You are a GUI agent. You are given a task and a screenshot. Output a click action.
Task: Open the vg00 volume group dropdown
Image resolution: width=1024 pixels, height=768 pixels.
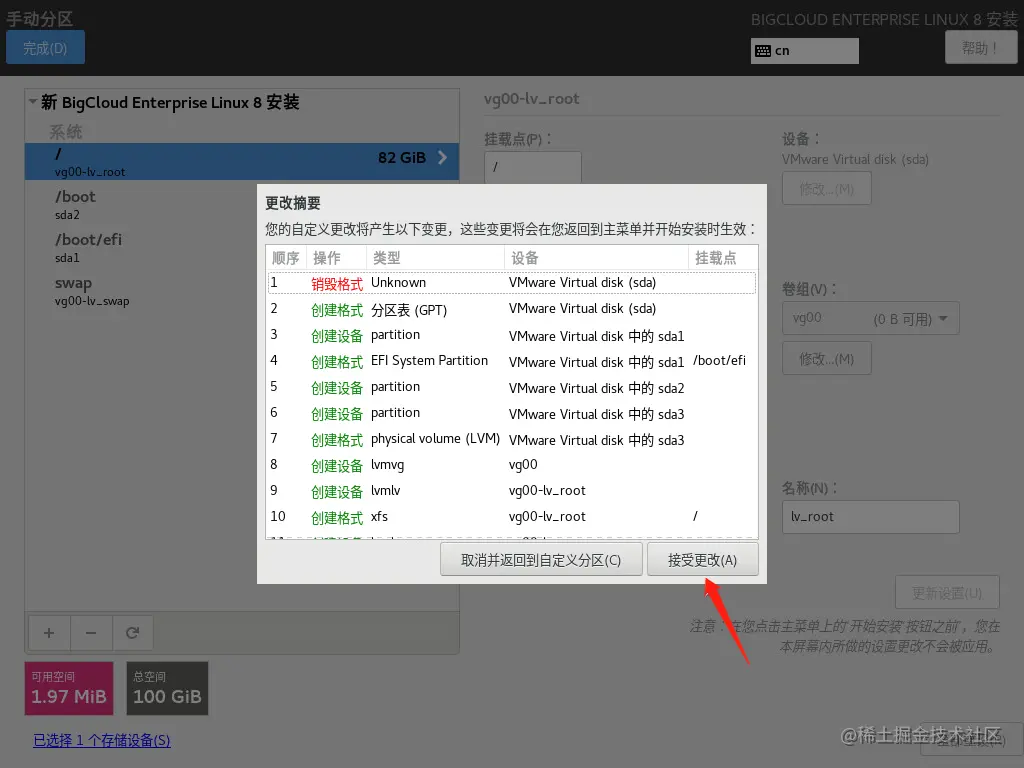(871, 318)
